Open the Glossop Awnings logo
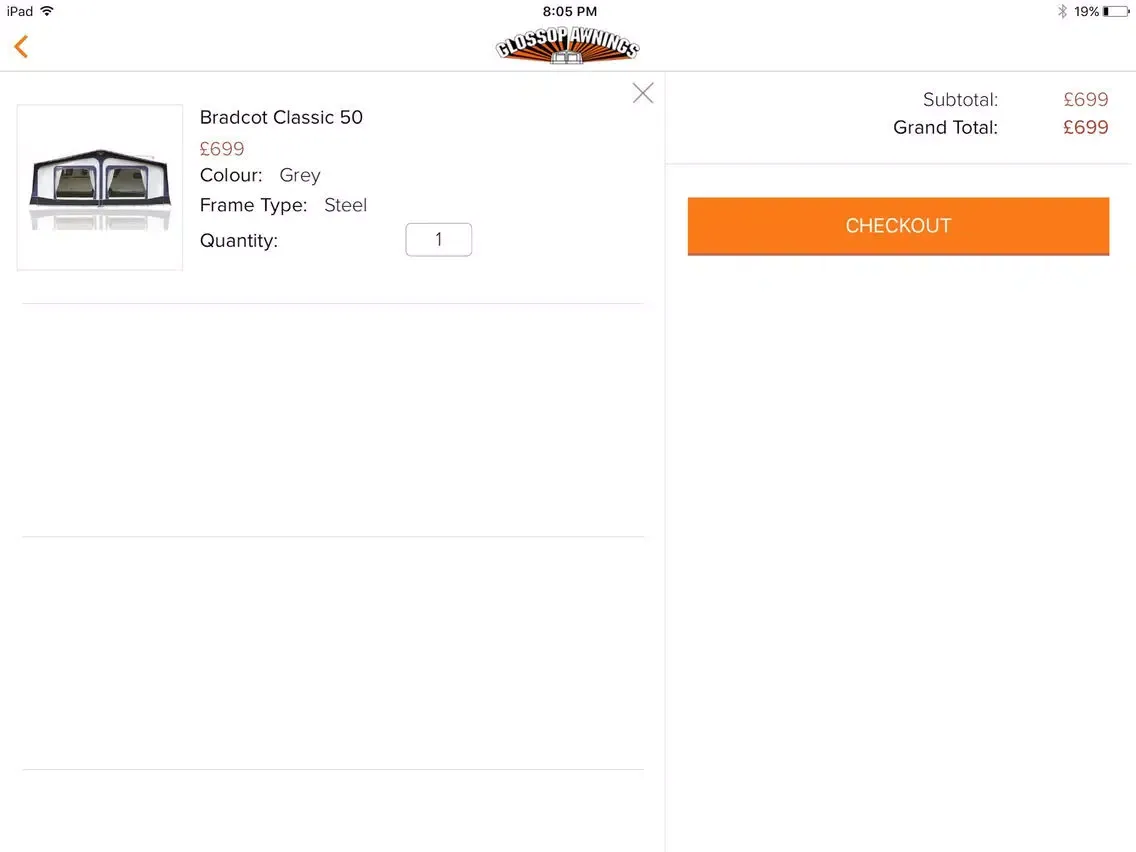 tap(567, 46)
